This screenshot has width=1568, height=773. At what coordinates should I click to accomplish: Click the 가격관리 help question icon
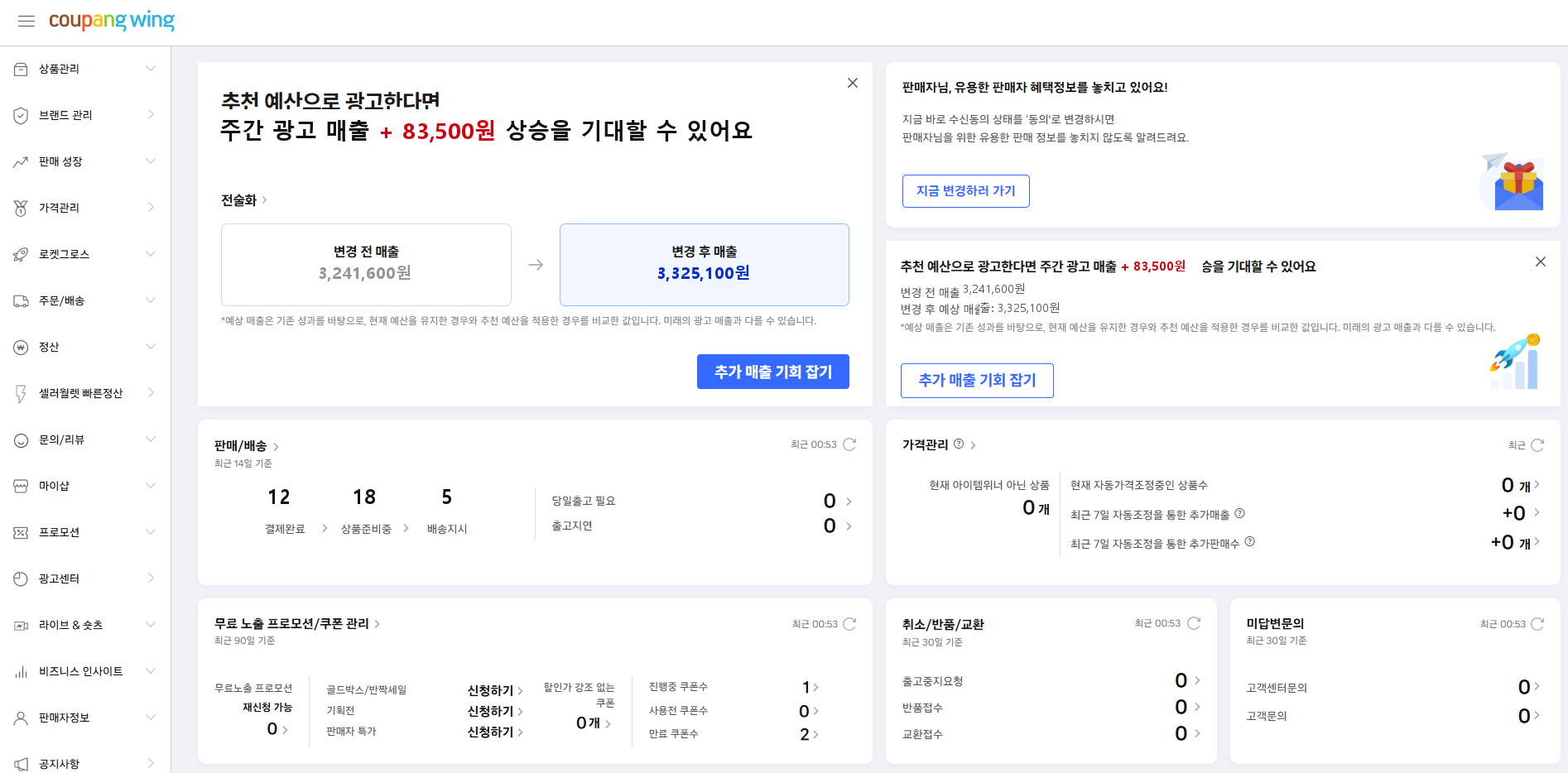pos(959,444)
